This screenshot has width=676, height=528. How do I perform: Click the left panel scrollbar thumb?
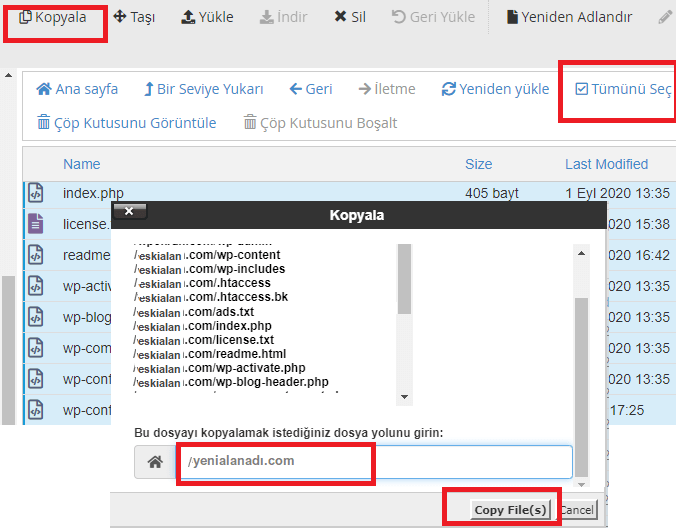pos(8,350)
